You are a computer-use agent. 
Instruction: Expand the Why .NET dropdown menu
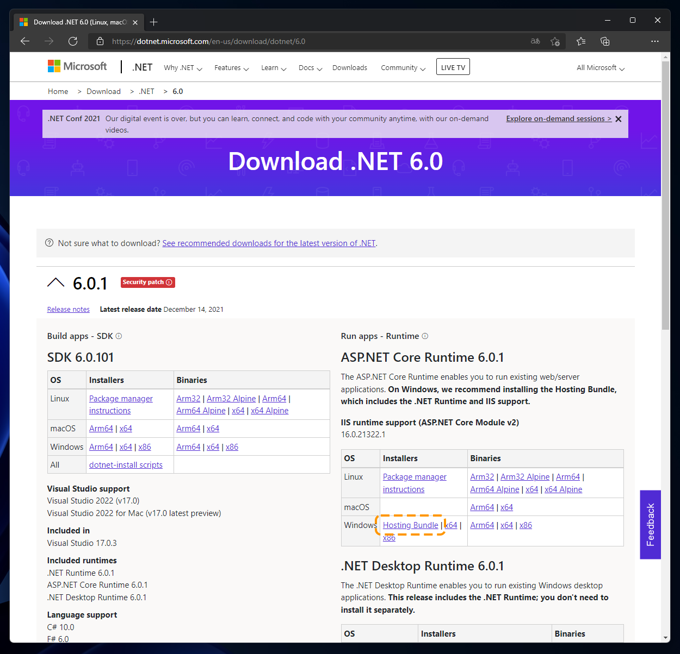(x=183, y=68)
